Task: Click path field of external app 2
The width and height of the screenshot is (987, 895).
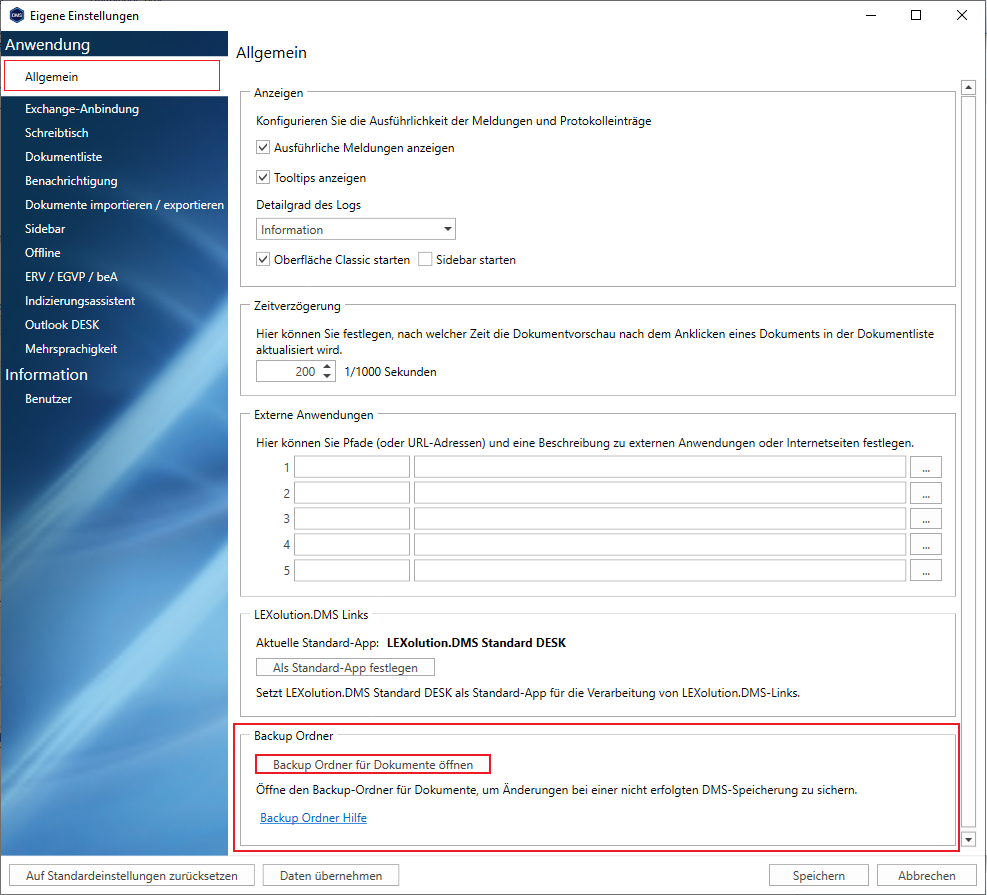Action: tap(660, 493)
